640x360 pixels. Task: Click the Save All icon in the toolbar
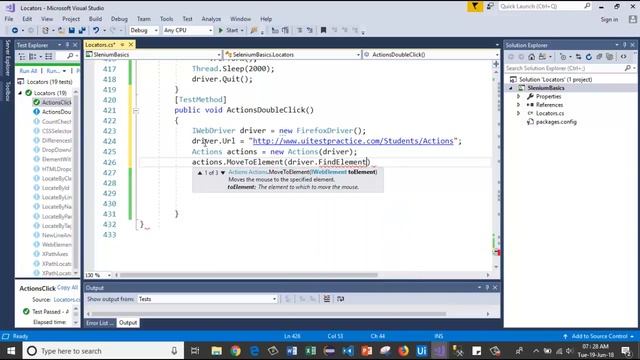click(x=82, y=30)
